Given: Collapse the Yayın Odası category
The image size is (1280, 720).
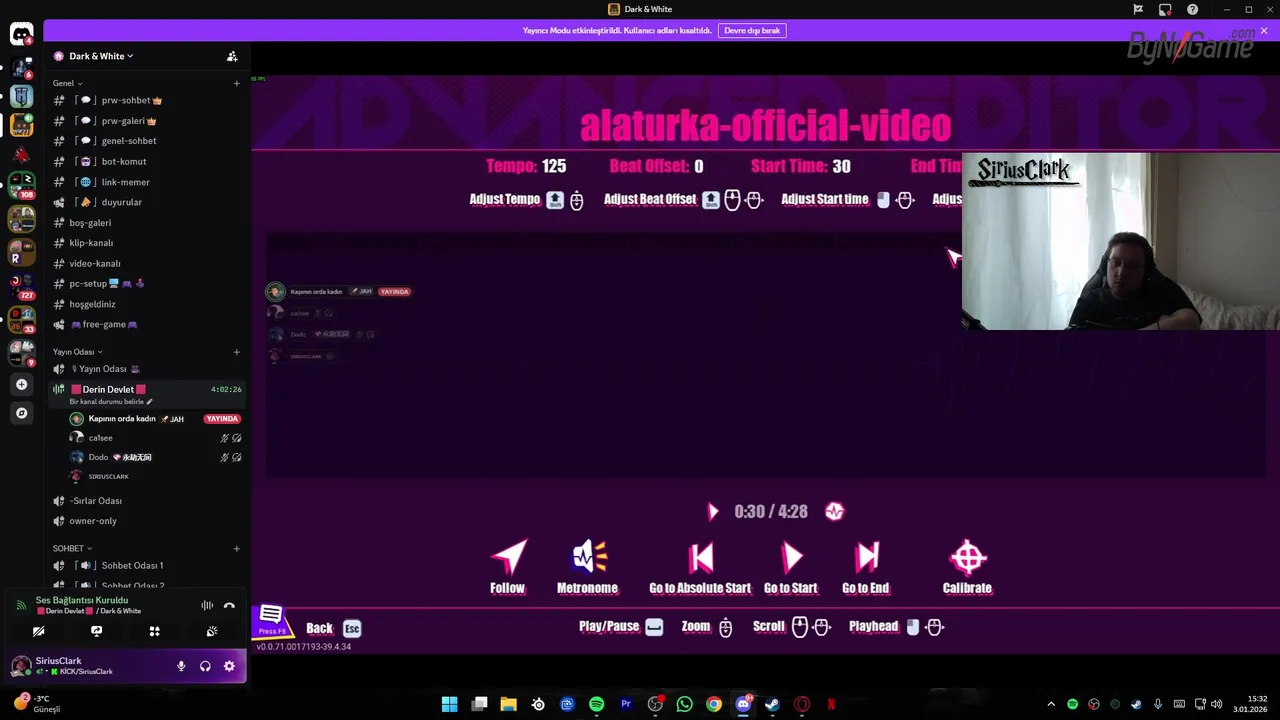Looking at the screenshot, I should (77, 352).
